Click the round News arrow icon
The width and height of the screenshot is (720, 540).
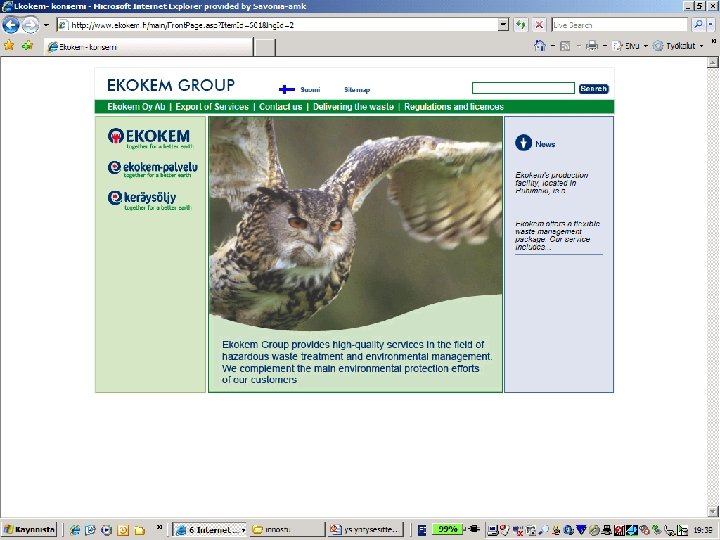(523, 143)
